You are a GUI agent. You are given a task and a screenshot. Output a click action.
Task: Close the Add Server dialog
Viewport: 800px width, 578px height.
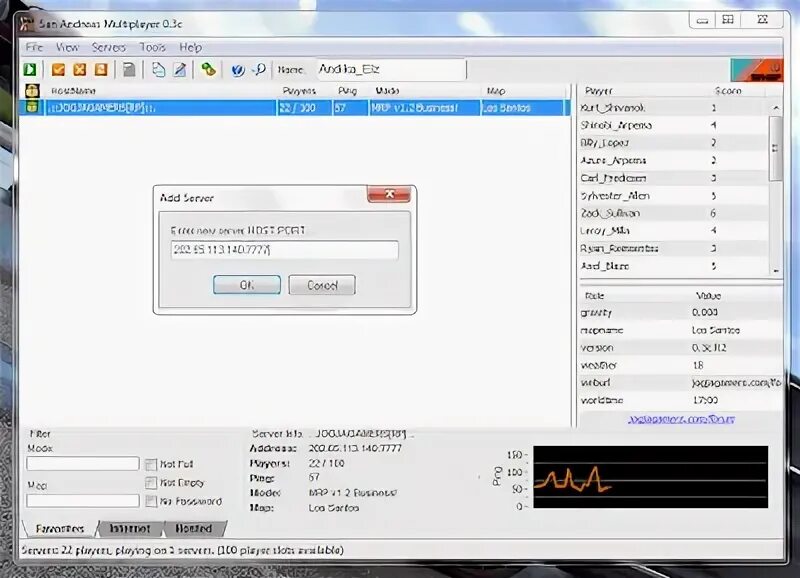(389, 194)
